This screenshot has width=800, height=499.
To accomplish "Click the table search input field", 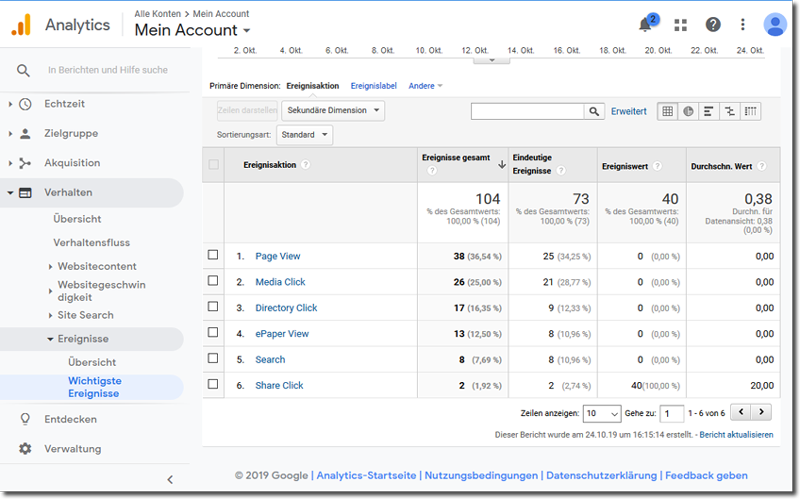I will (528, 111).
